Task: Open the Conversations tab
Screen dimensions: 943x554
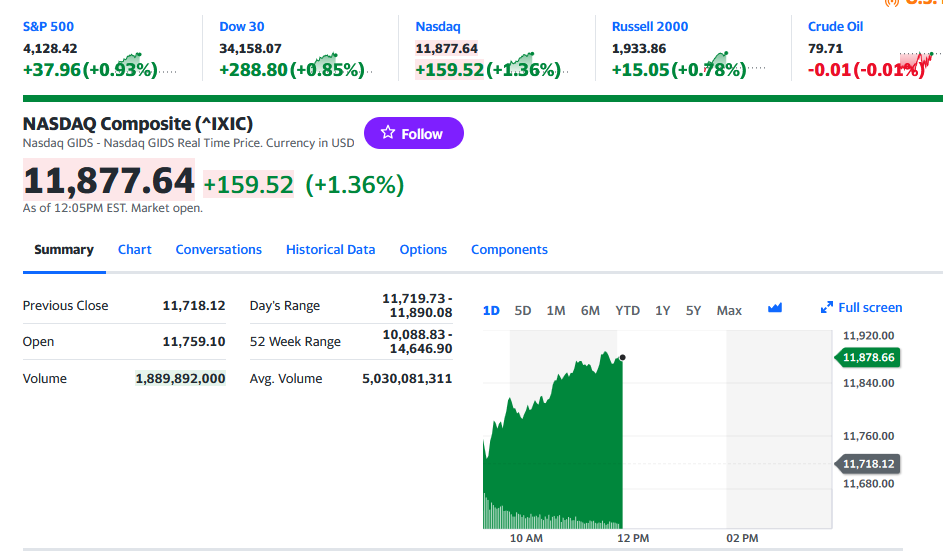Action: point(218,250)
